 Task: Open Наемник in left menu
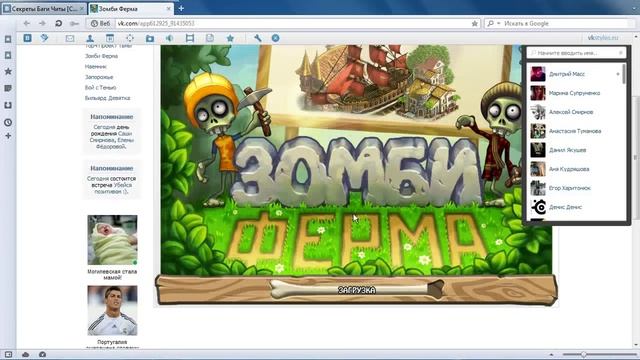pyautogui.click(x=96, y=67)
